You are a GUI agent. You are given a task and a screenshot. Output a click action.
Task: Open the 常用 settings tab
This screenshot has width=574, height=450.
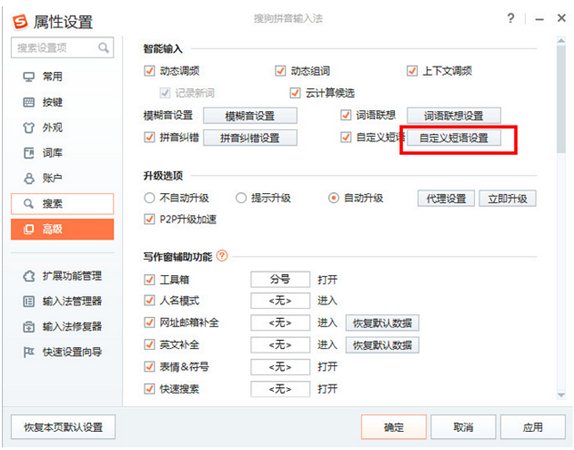pyautogui.click(x=62, y=77)
